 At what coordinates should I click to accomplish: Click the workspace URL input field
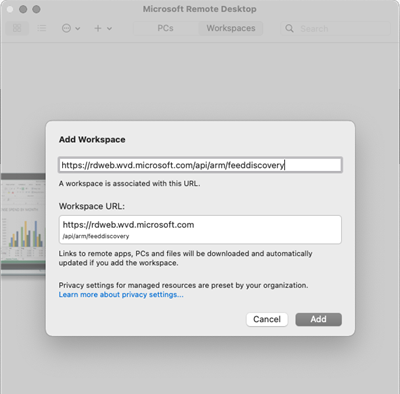point(200,165)
